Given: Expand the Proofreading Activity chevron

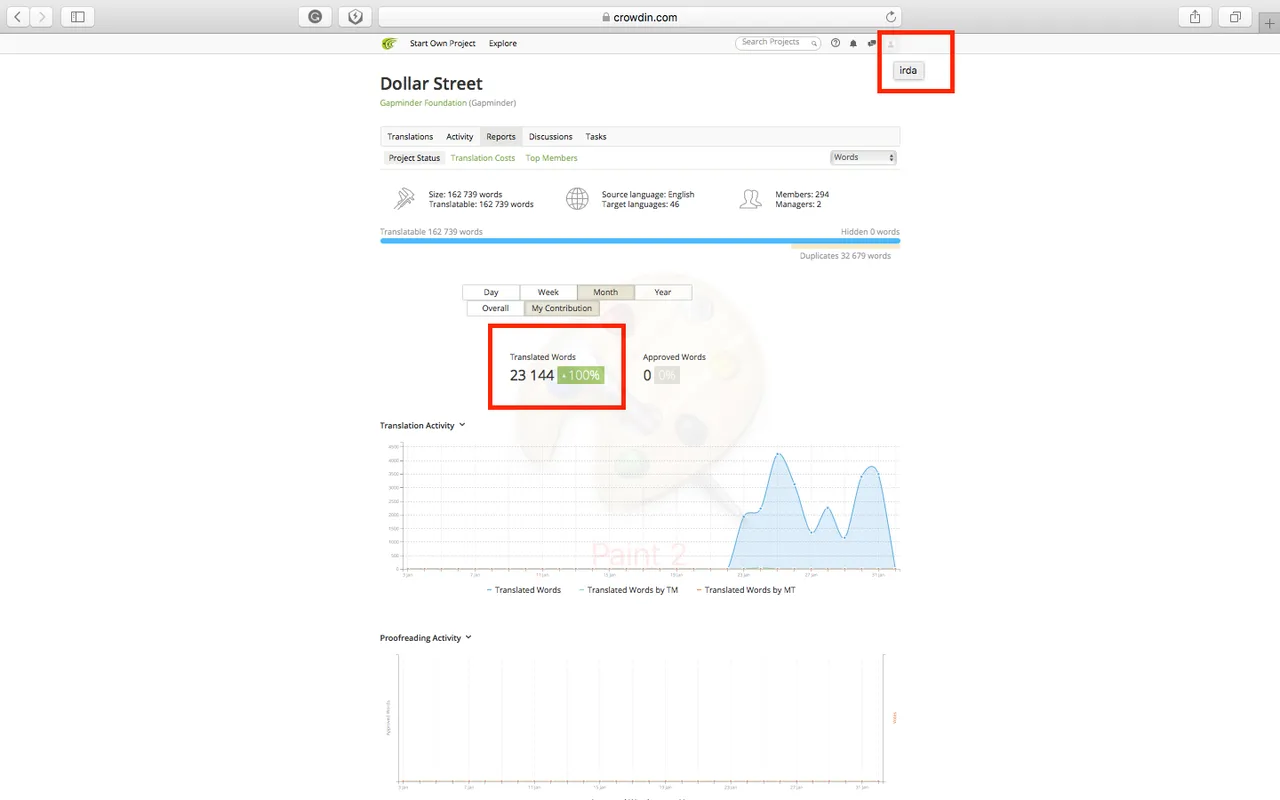Looking at the screenshot, I should click(x=468, y=637).
